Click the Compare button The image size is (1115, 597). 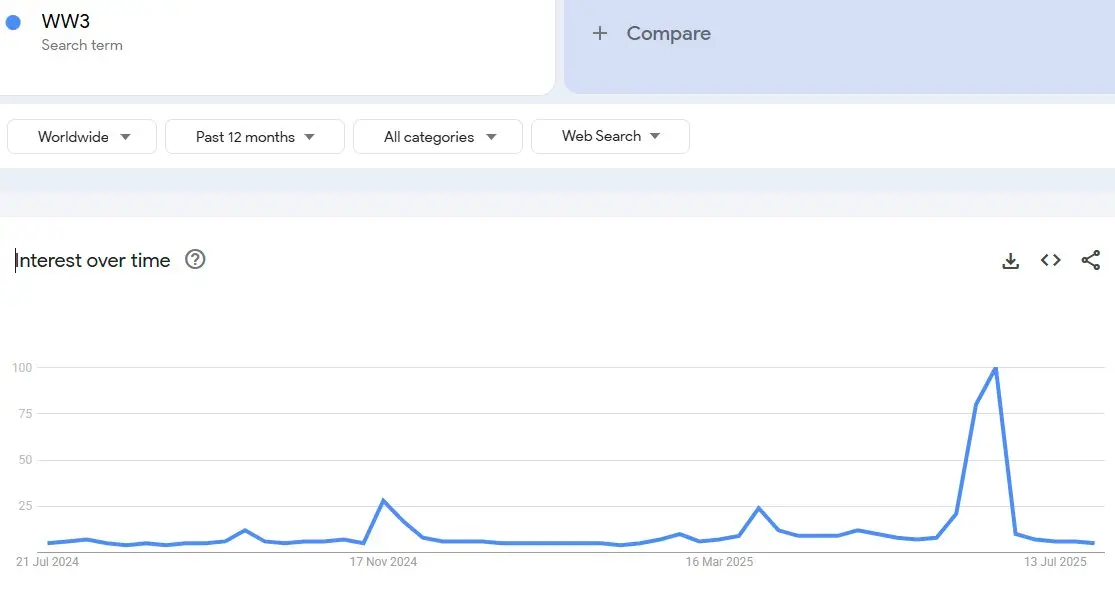coord(668,33)
